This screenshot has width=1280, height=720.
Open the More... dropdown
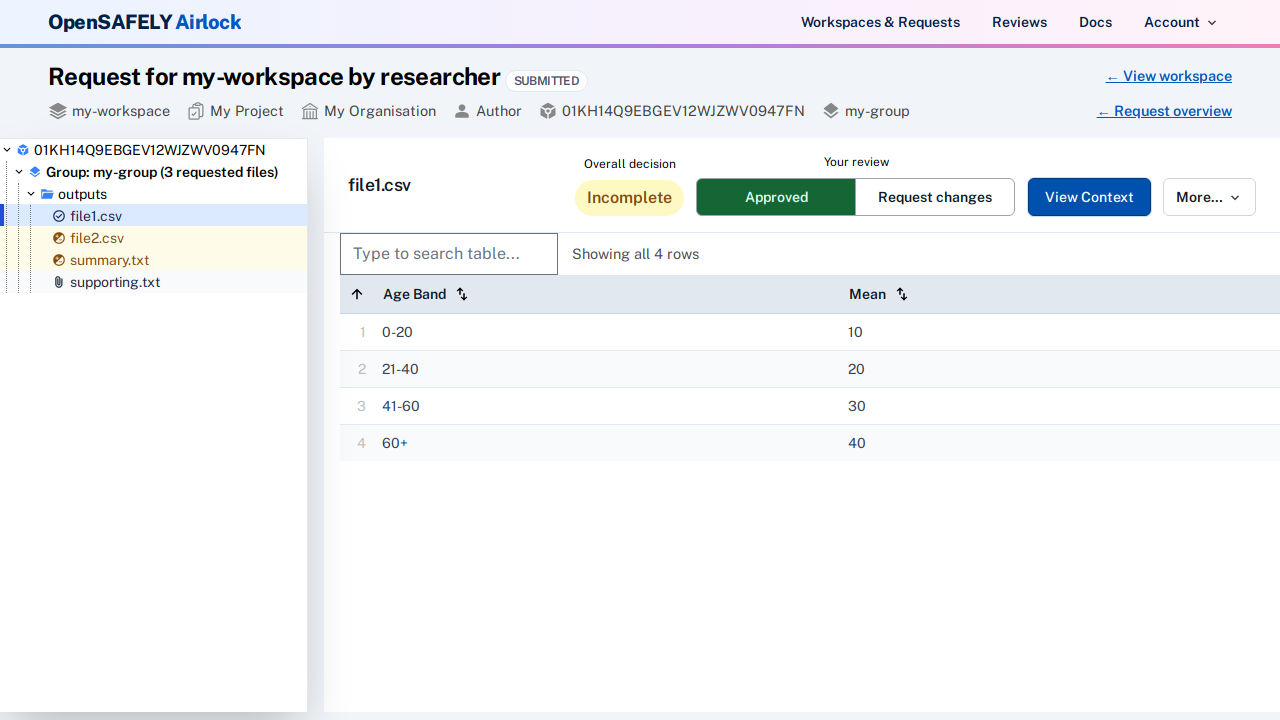coord(1208,197)
